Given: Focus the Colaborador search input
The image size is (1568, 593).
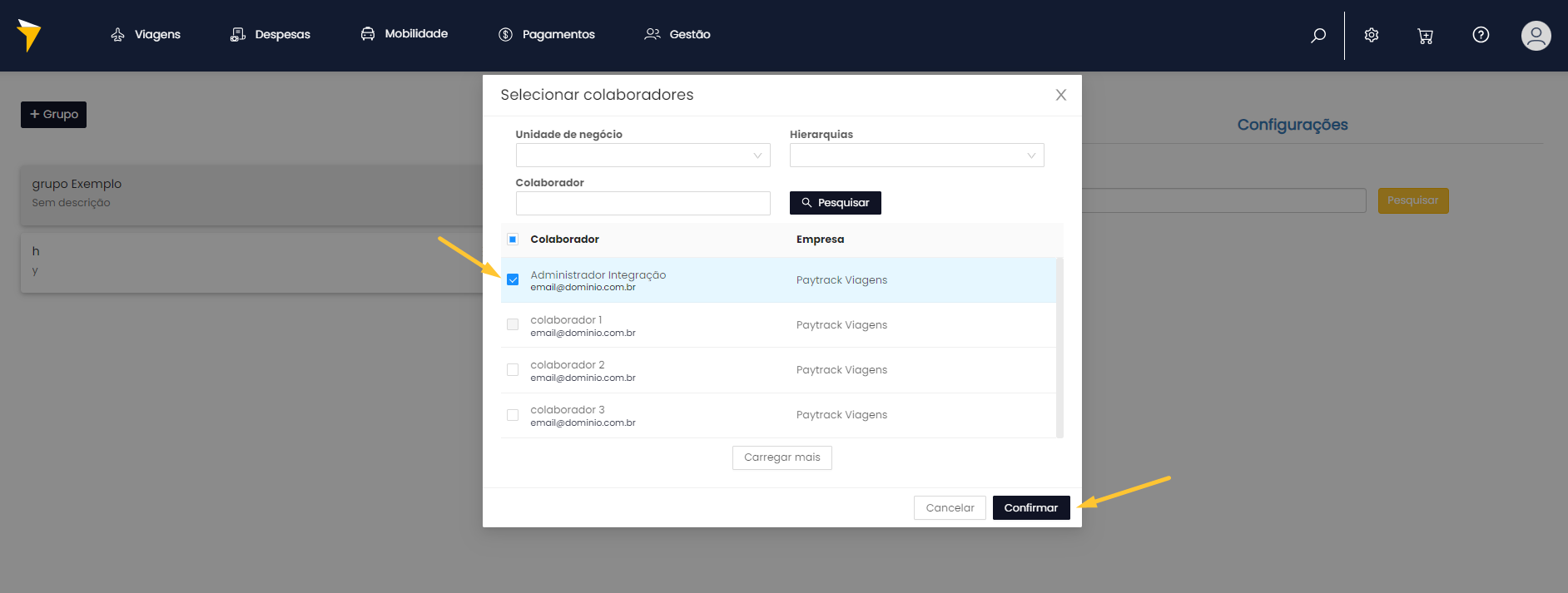Looking at the screenshot, I should (643, 203).
